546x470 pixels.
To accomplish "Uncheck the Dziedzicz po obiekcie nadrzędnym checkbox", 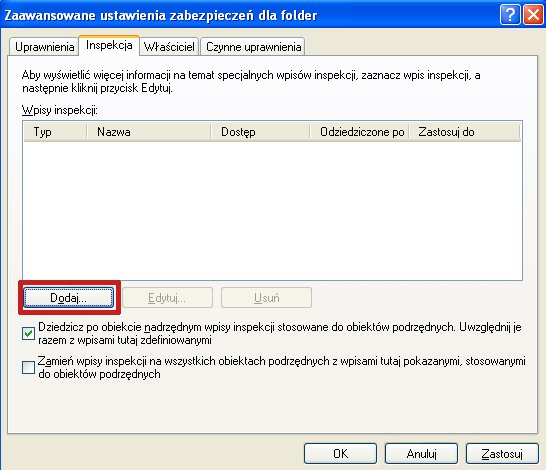I will 28,334.
